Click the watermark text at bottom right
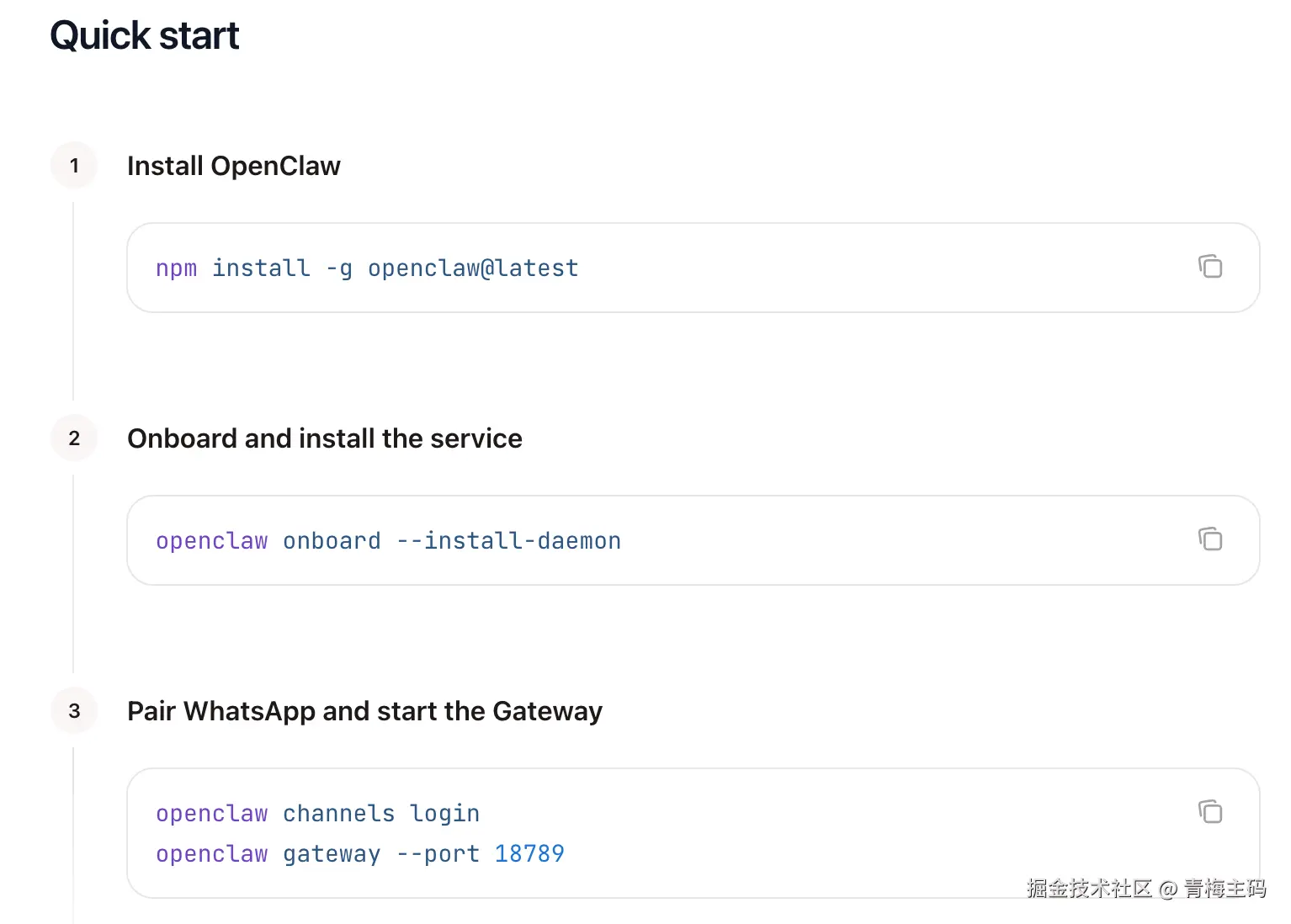The width and height of the screenshot is (1291, 924). pyautogui.click(x=1145, y=889)
